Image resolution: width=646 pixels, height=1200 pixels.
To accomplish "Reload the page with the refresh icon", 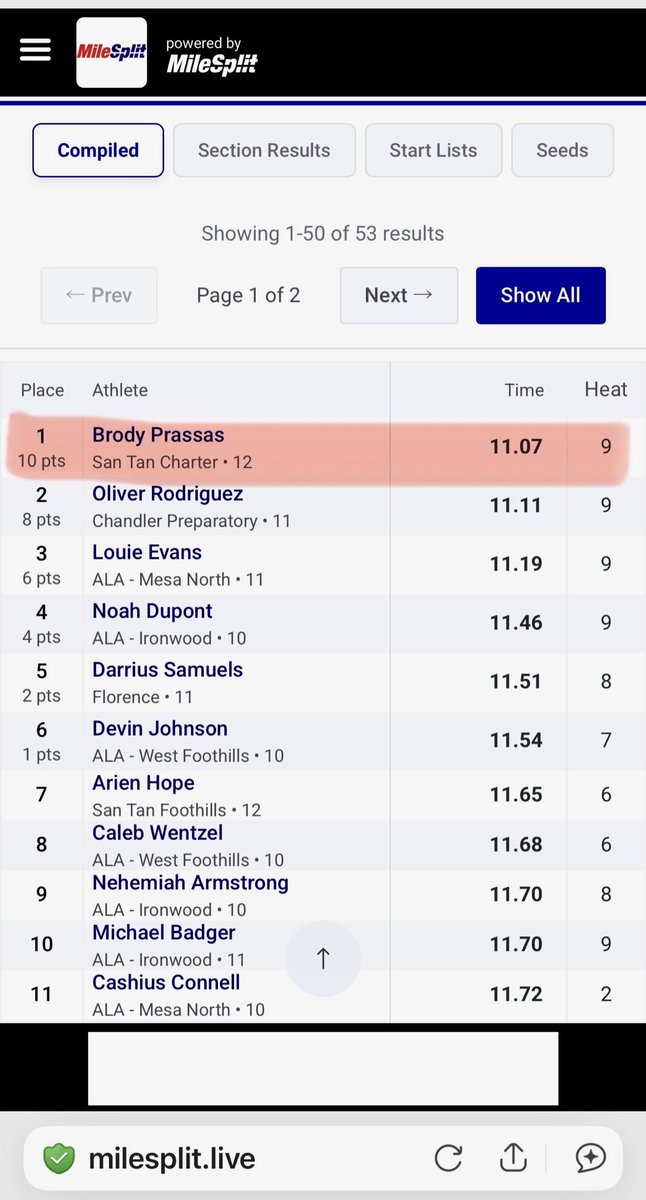I will (x=448, y=1158).
